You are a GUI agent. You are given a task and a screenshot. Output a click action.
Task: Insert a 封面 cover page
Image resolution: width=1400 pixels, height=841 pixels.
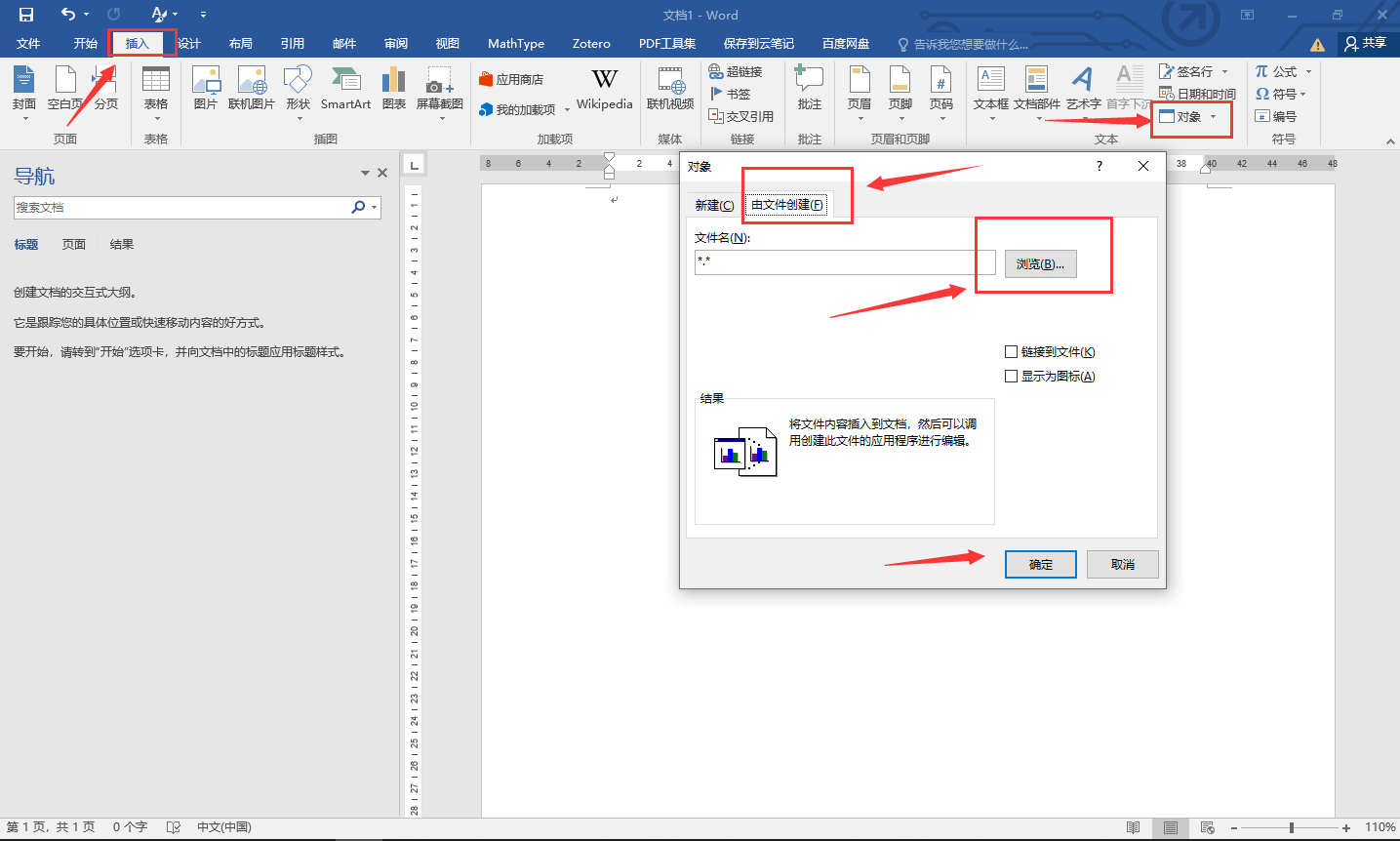(24, 94)
